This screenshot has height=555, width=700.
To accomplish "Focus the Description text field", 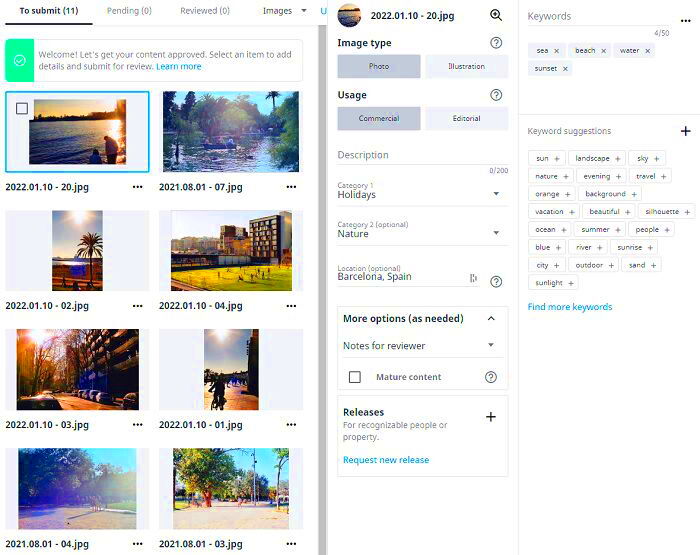I will [x=422, y=155].
